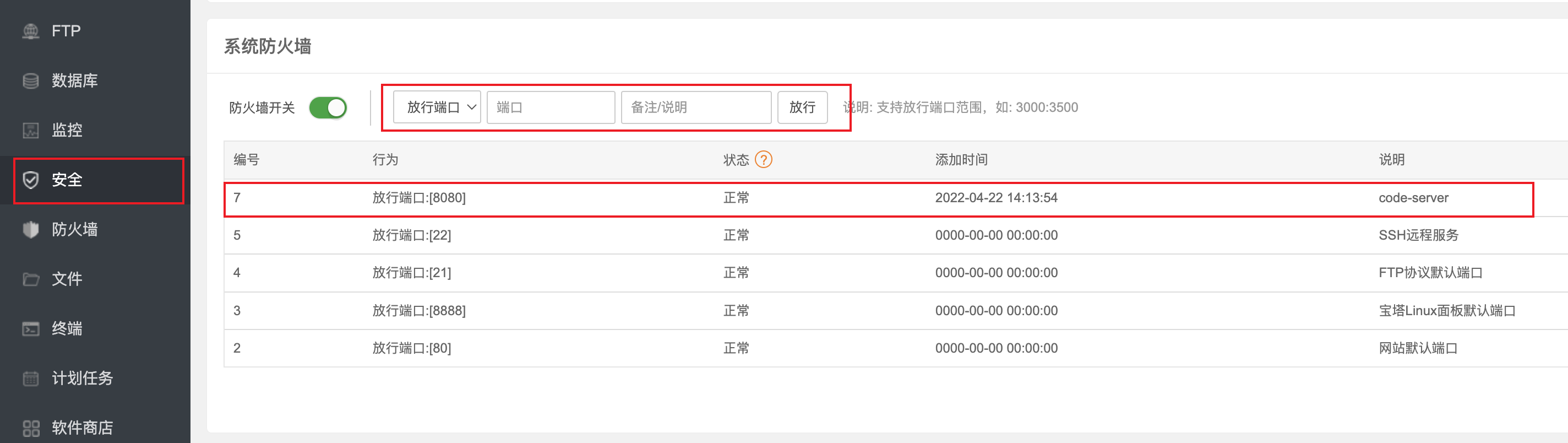This screenshot has width=1568, height=443.
Task: Click the monitor chart icon beside 监控
Action: 30,130
